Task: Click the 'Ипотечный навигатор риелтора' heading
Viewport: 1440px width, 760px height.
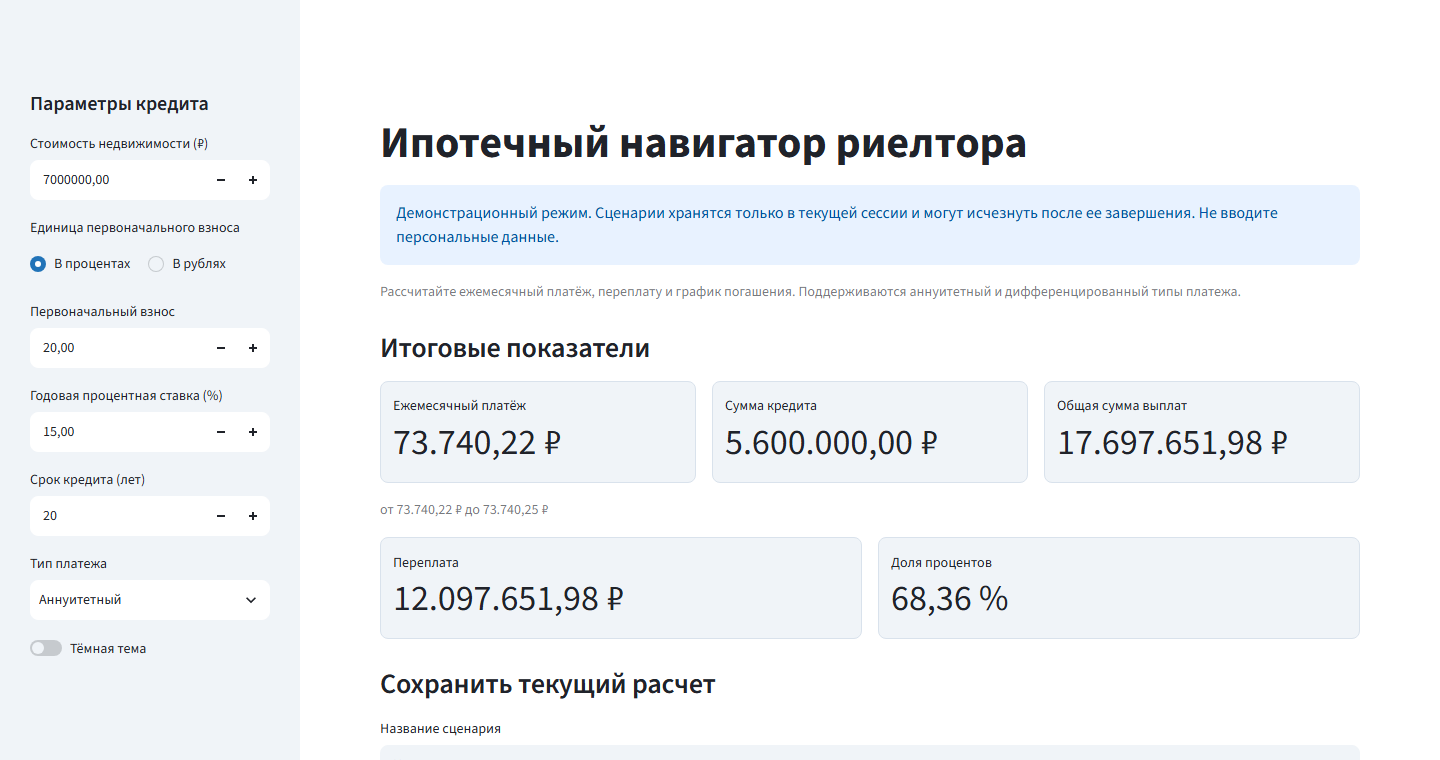Action: tap(704, 143)
